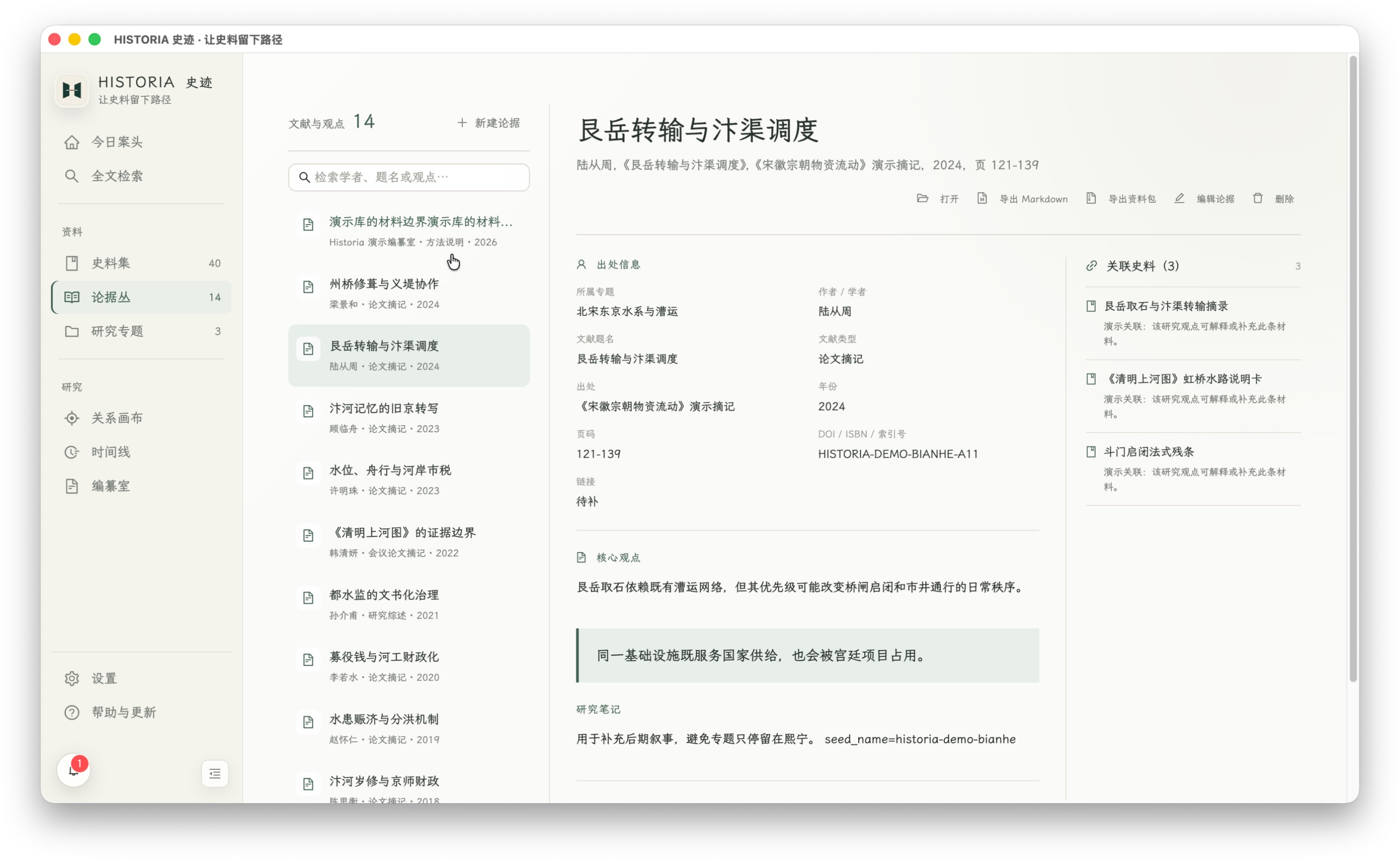Open 帮助与更新 help page
This screenshot has height=859, width=1400.
tap(141, 712)
